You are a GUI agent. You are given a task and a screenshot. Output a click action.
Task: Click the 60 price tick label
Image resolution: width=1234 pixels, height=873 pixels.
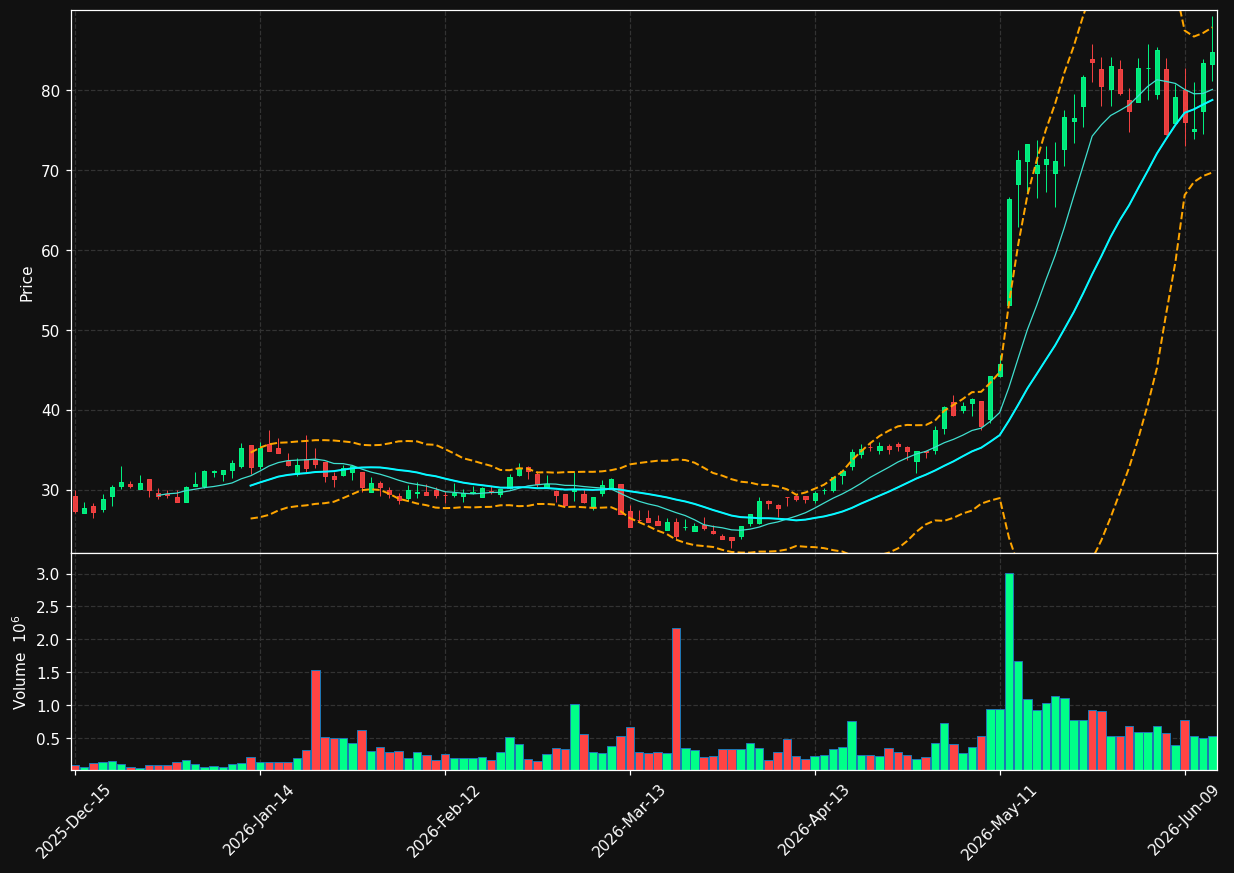pos(51,251)
